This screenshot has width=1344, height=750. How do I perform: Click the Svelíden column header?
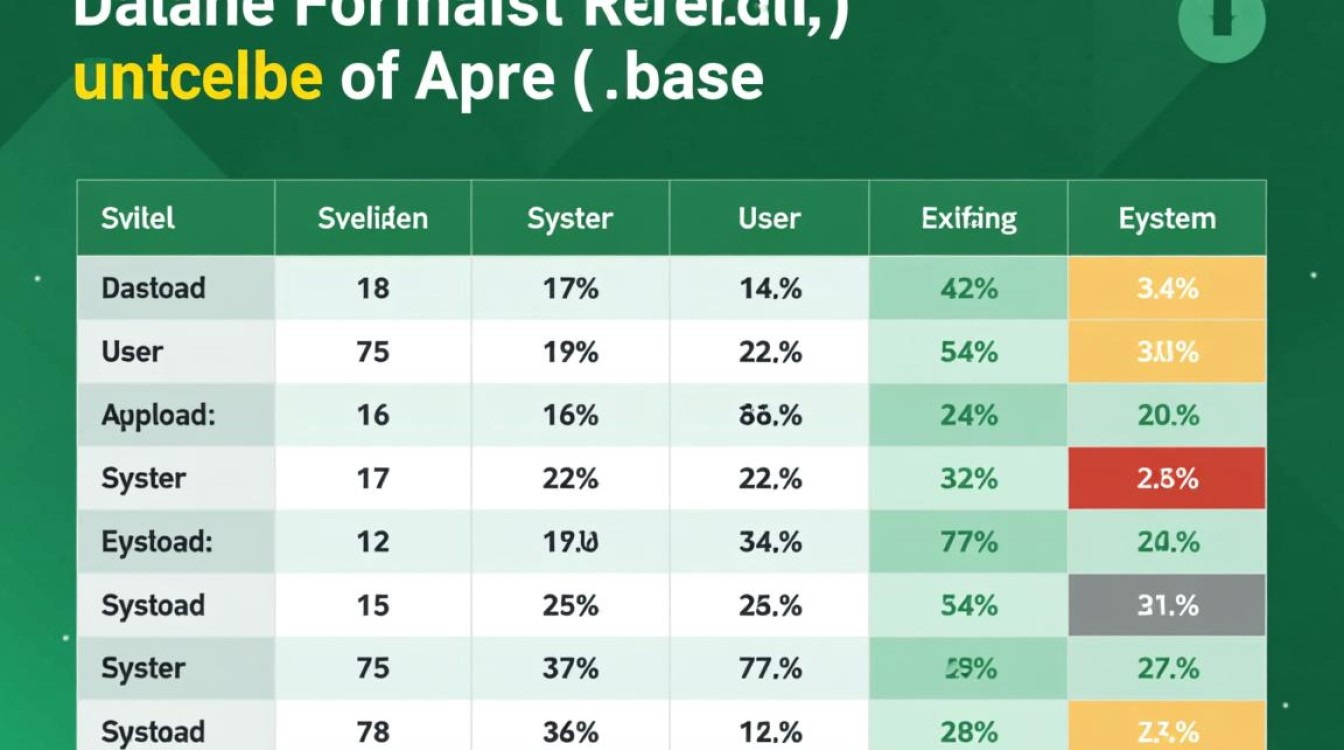[373, 218]
